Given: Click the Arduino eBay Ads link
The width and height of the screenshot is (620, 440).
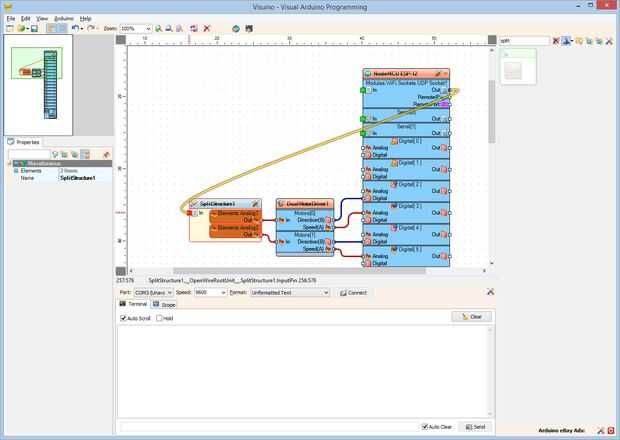Looking at the screenshot, I should (x=563, y=430).
